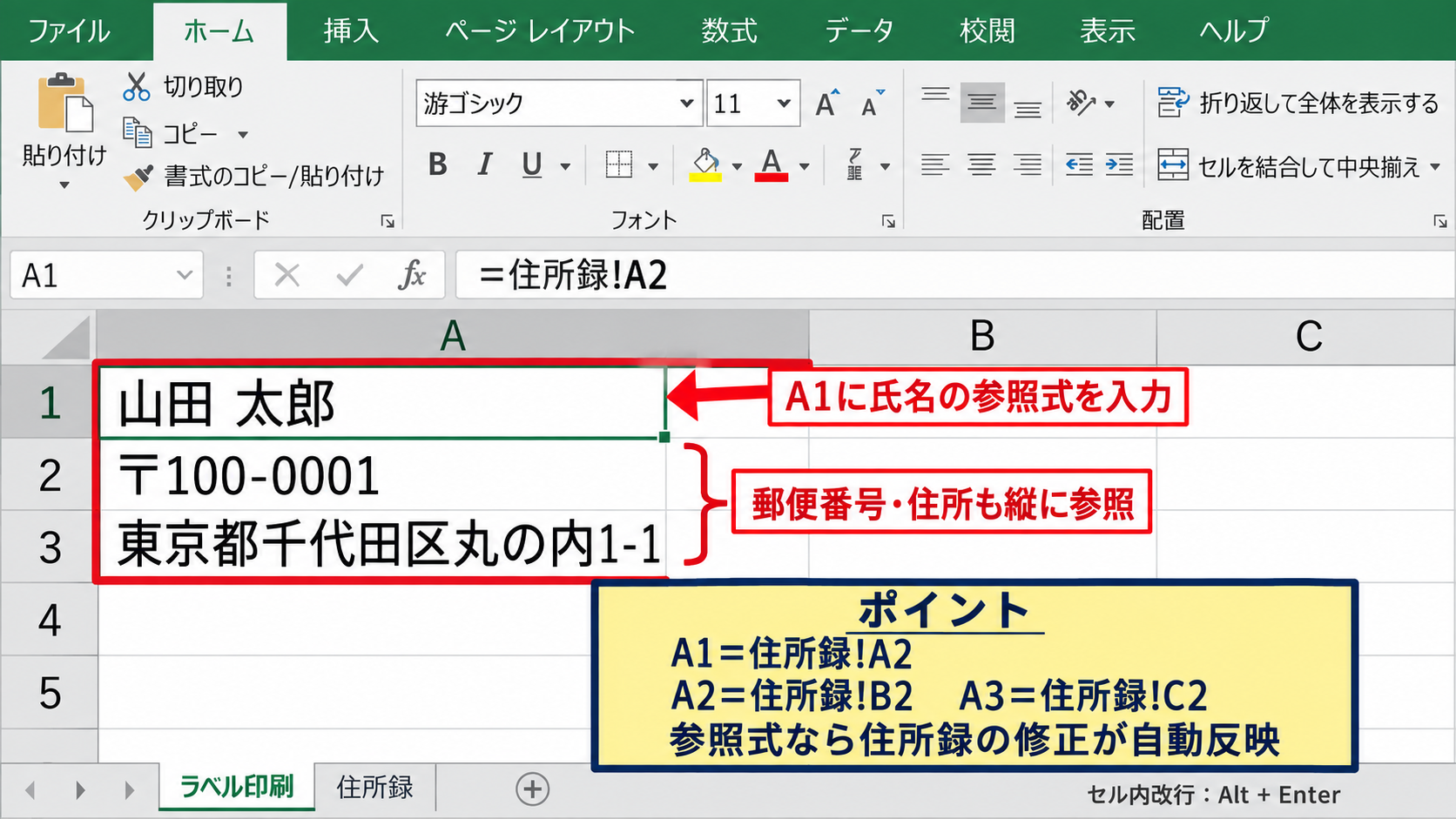Select column A header

point(453,337)
